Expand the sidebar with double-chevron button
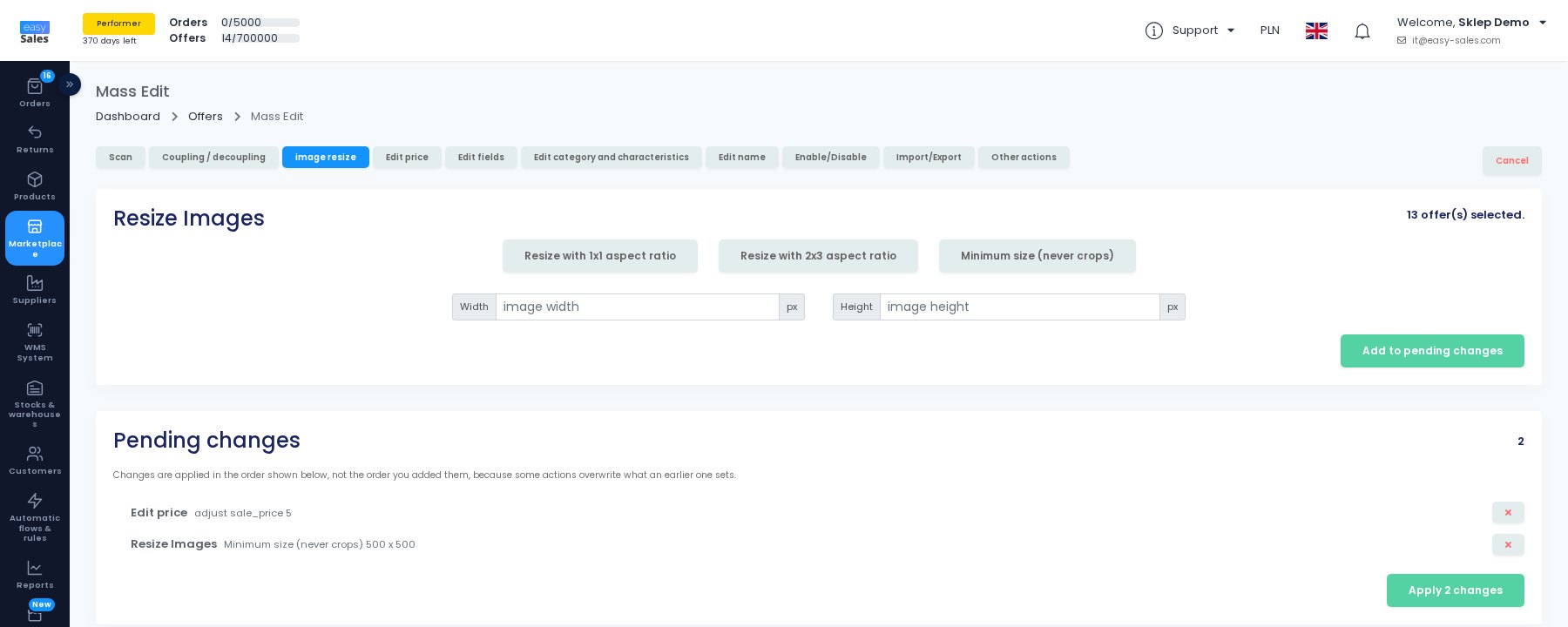This screenshot has width=1568, height=627. click(x=70, y=84)
